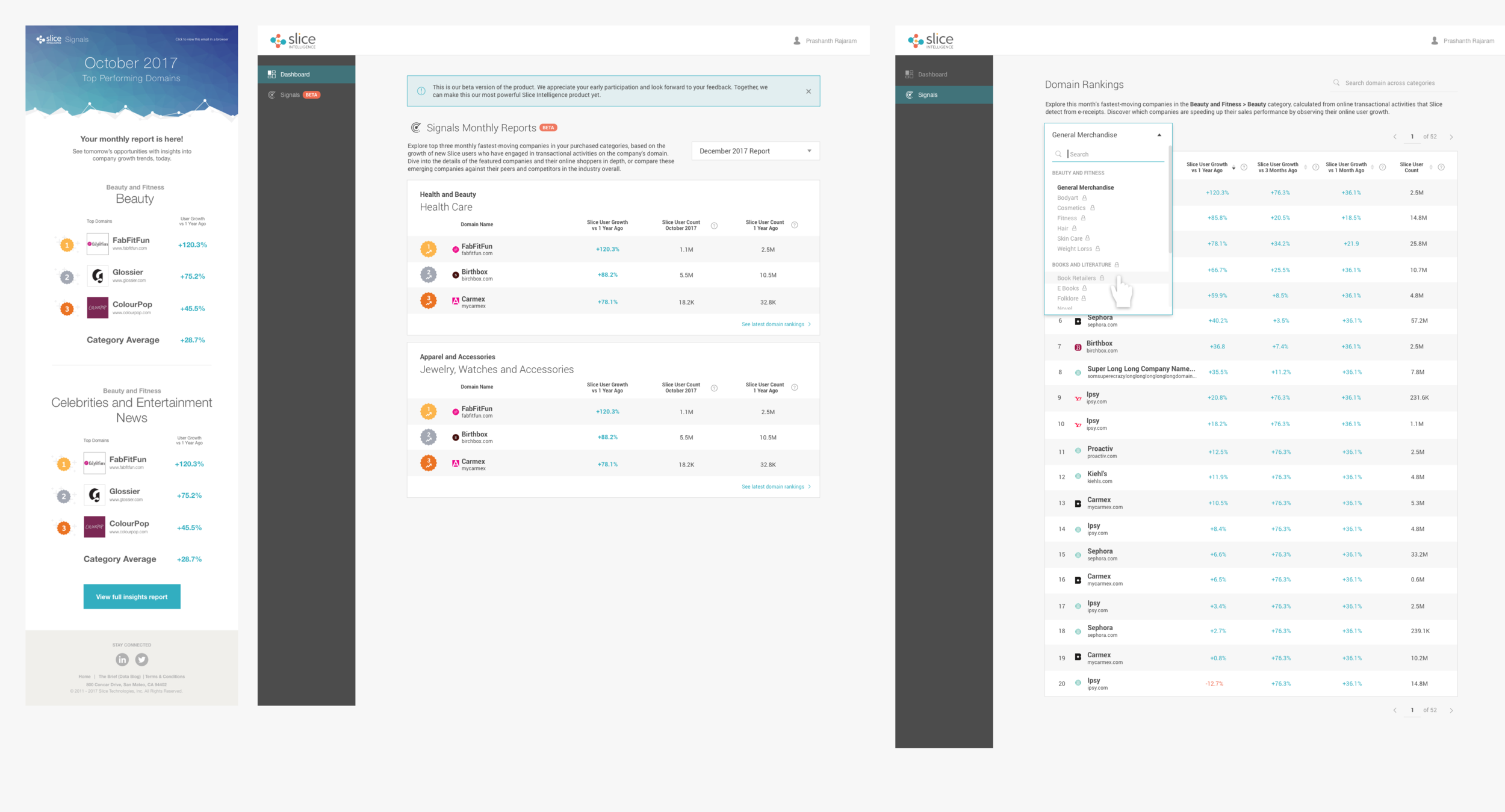Sort by Growth vs 1 Year Ago column
Image resolution: width=1505 pixels, height=812 pixels.
pyautogui.click(x=1233, y=168)
